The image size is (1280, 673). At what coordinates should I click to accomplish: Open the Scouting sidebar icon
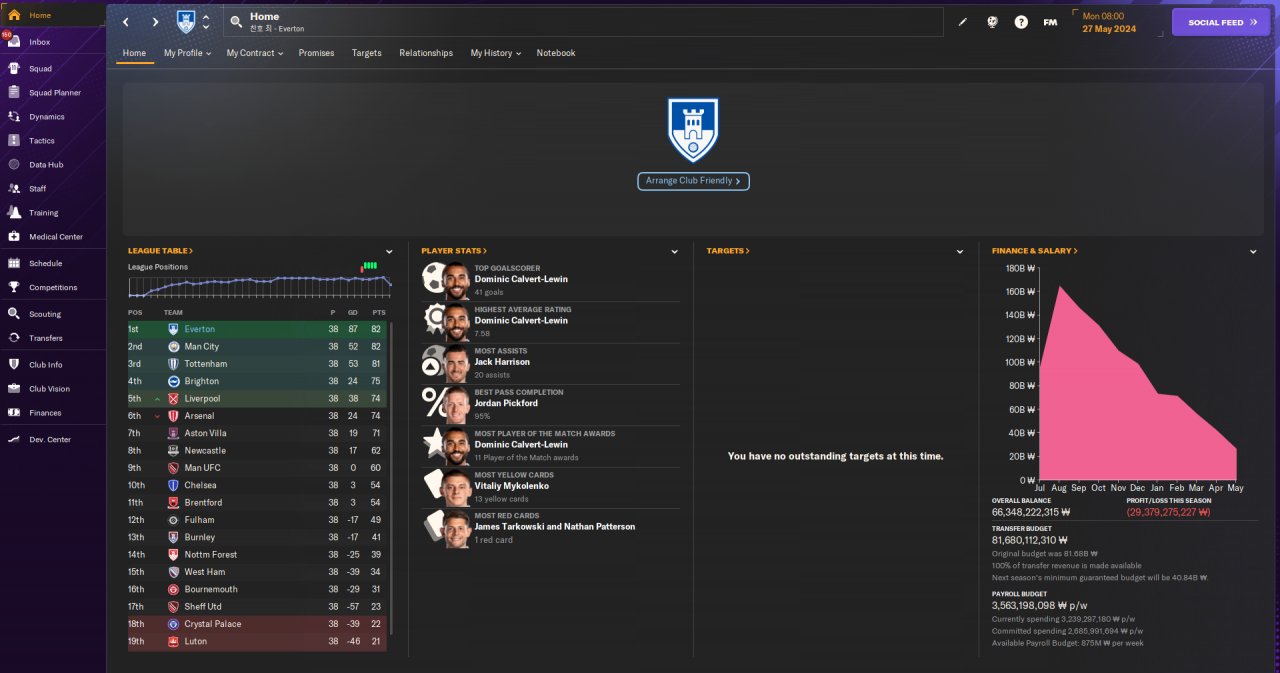coord(14,314)
